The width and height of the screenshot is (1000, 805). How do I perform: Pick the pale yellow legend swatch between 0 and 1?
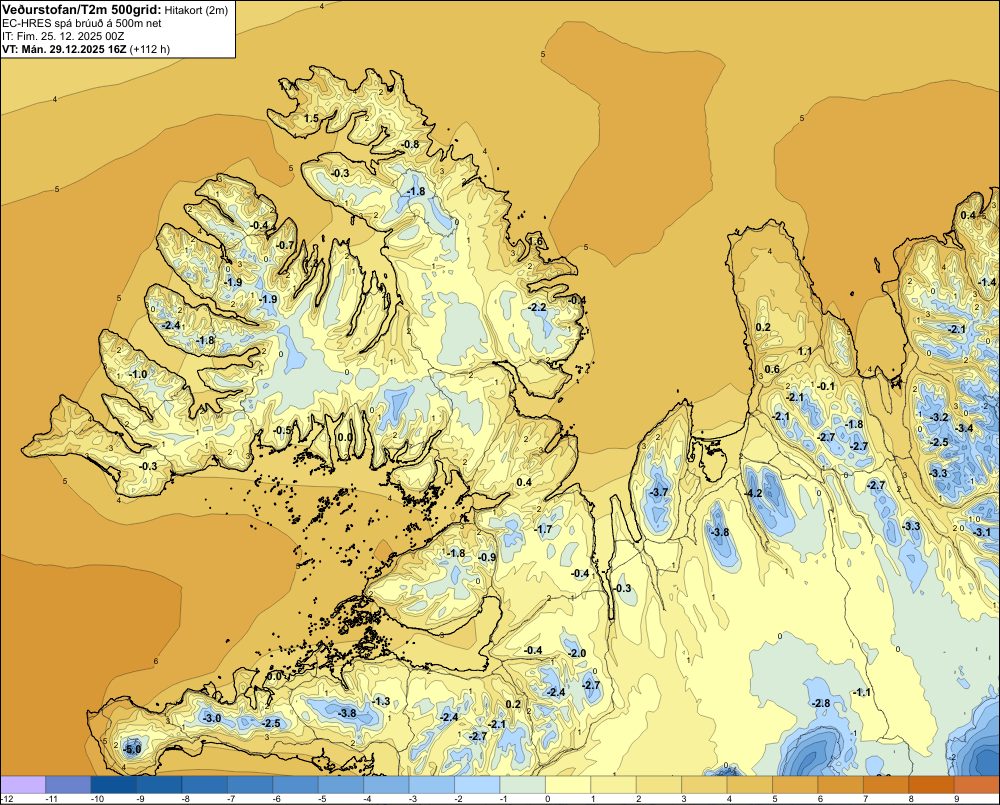[568, 785]
